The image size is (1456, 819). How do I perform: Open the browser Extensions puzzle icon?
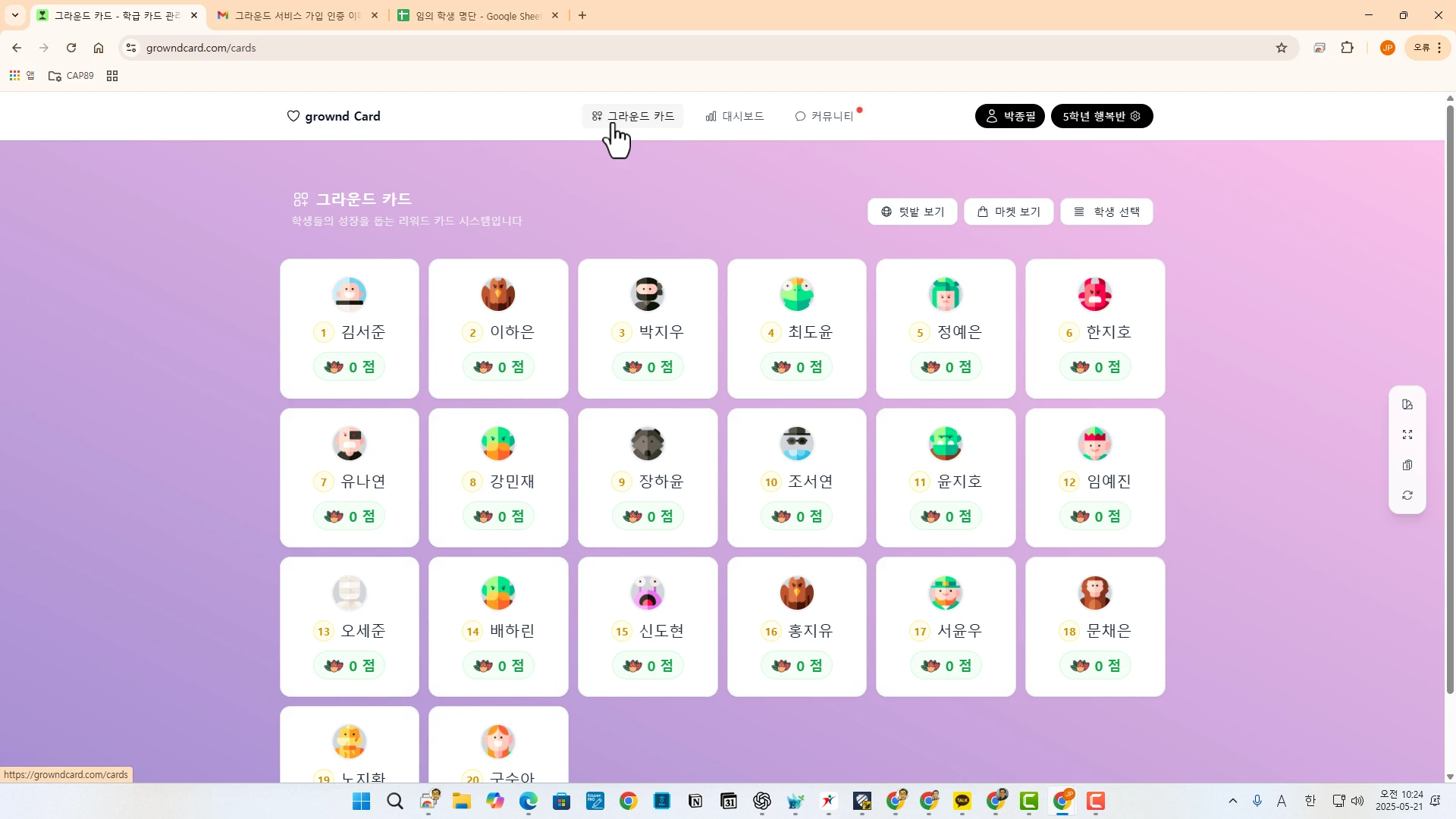(1348, 48)
